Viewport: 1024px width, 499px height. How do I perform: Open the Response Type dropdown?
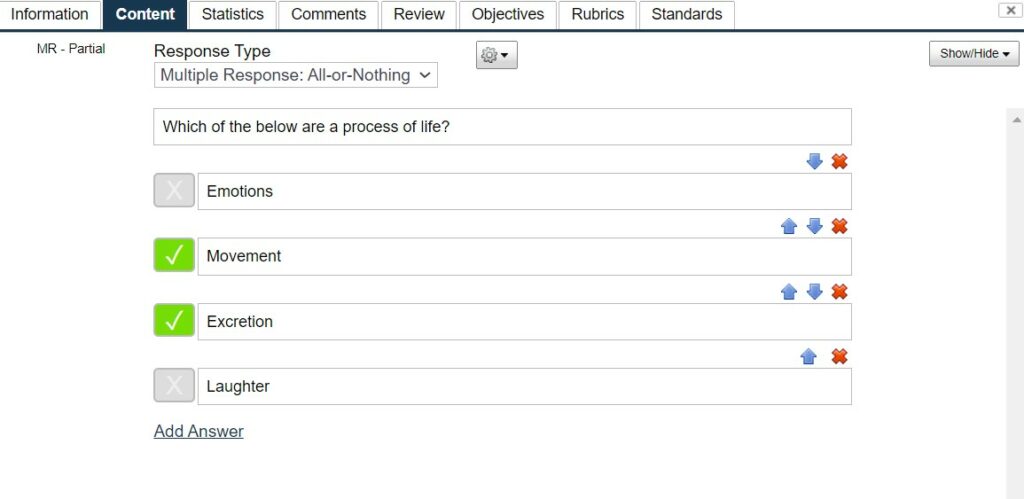pyautogui.click(x=296, y=75)
